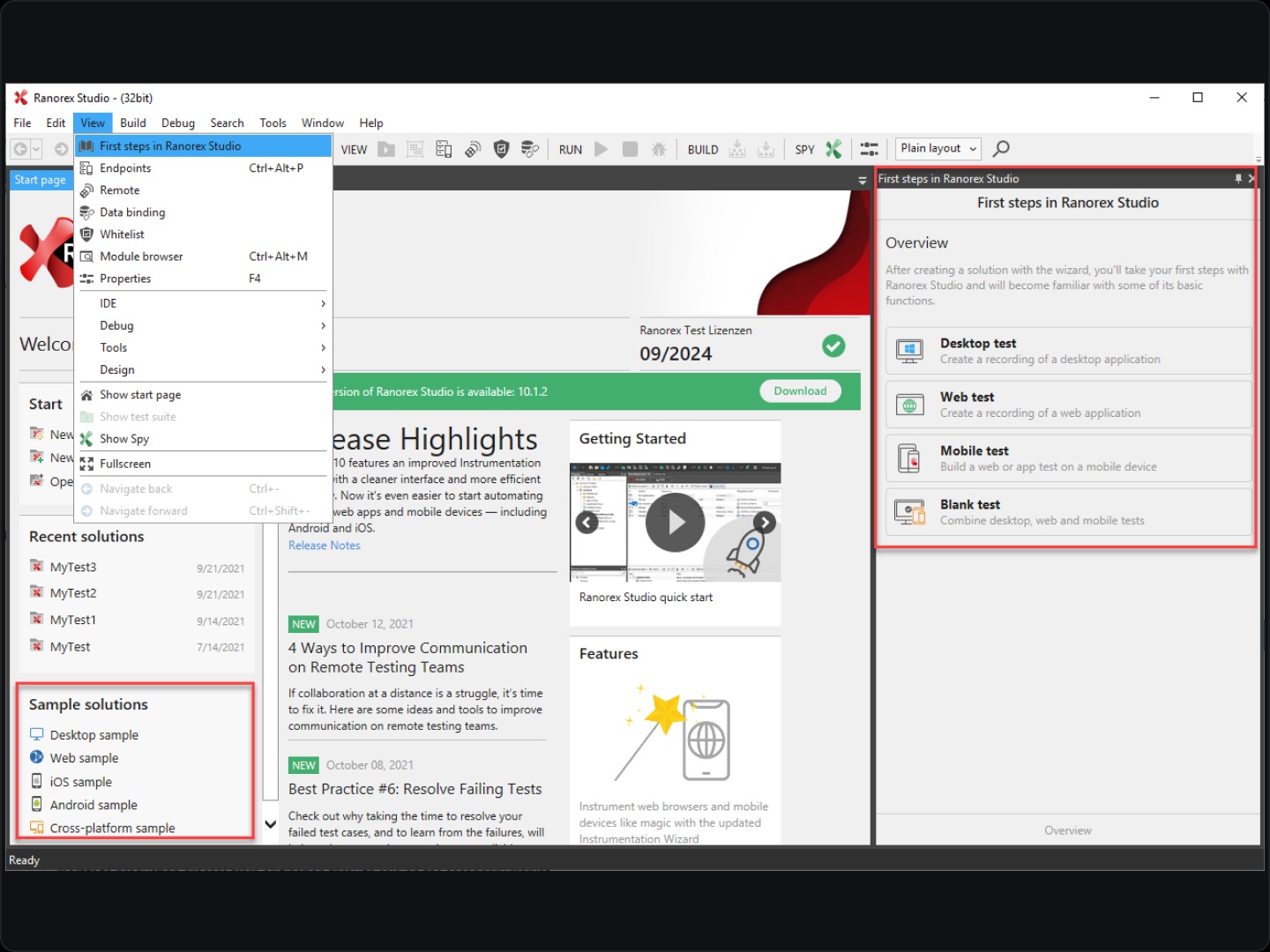Viewport: 1270px width, 952px height.
Task: Open article 4 Ways to Improve Communication
Action: (x=407, y=658)
